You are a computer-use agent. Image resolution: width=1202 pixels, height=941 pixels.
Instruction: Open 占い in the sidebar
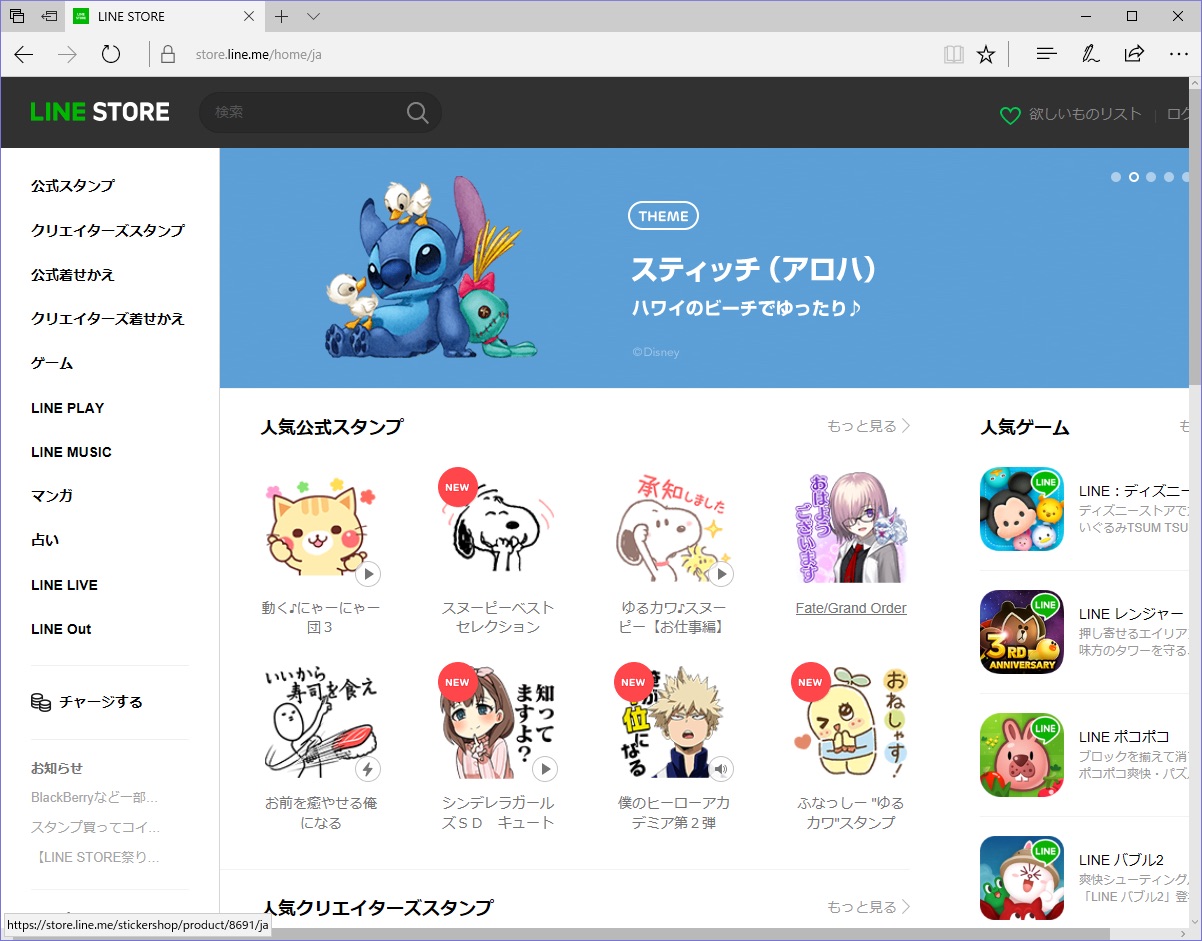(x=45, y=540)
